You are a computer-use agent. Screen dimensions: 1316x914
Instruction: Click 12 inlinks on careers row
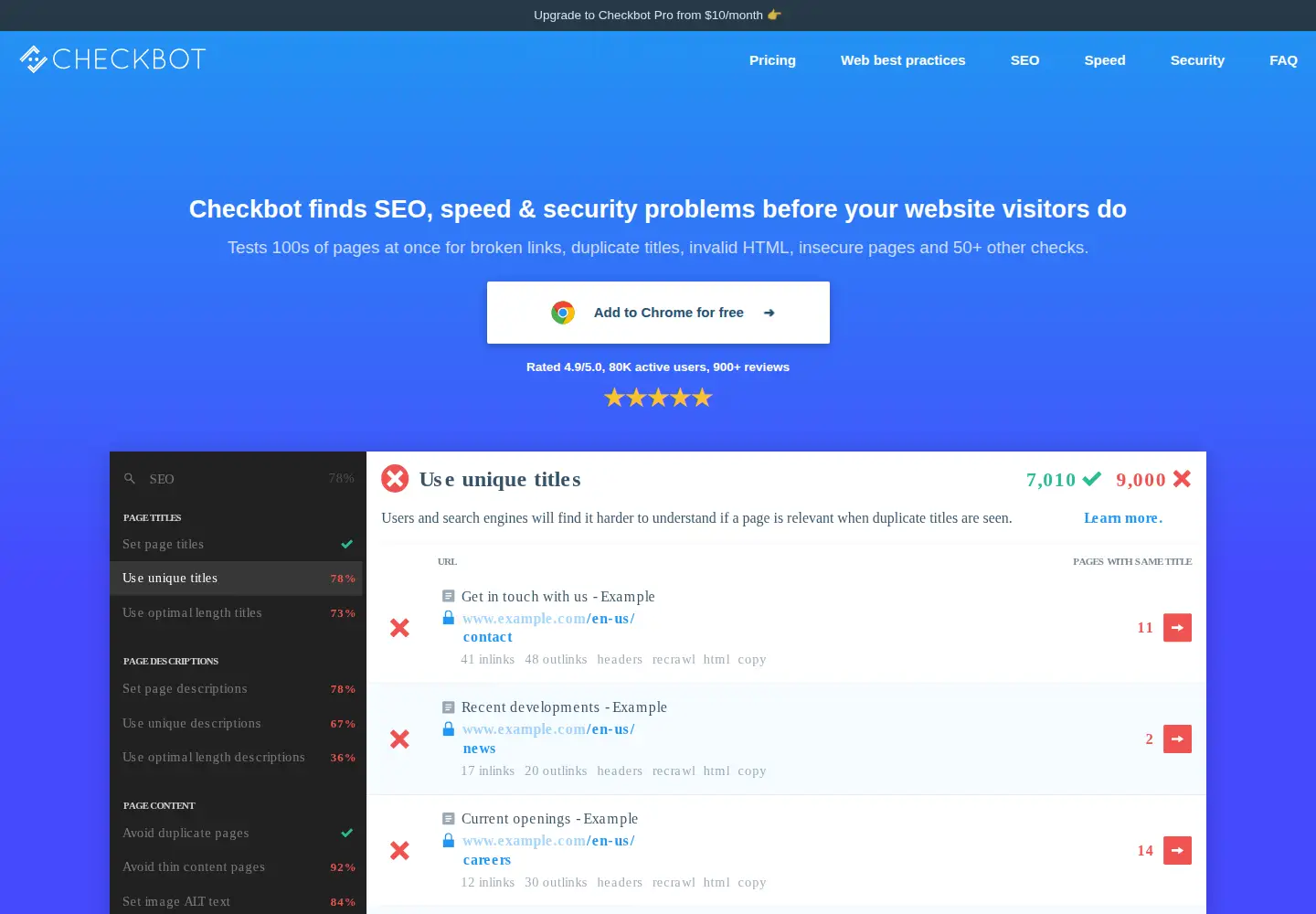coord(487,883)
